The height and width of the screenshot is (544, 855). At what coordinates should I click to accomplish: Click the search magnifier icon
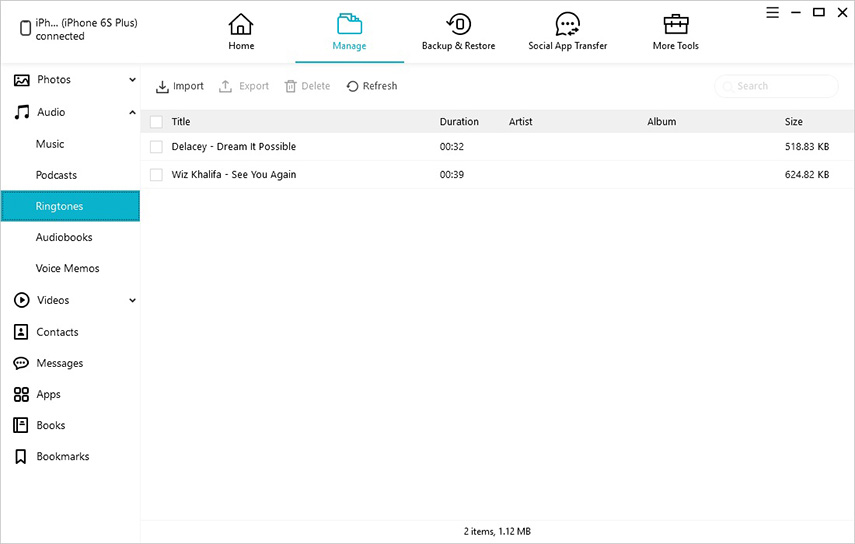click(x=727, y=86)
